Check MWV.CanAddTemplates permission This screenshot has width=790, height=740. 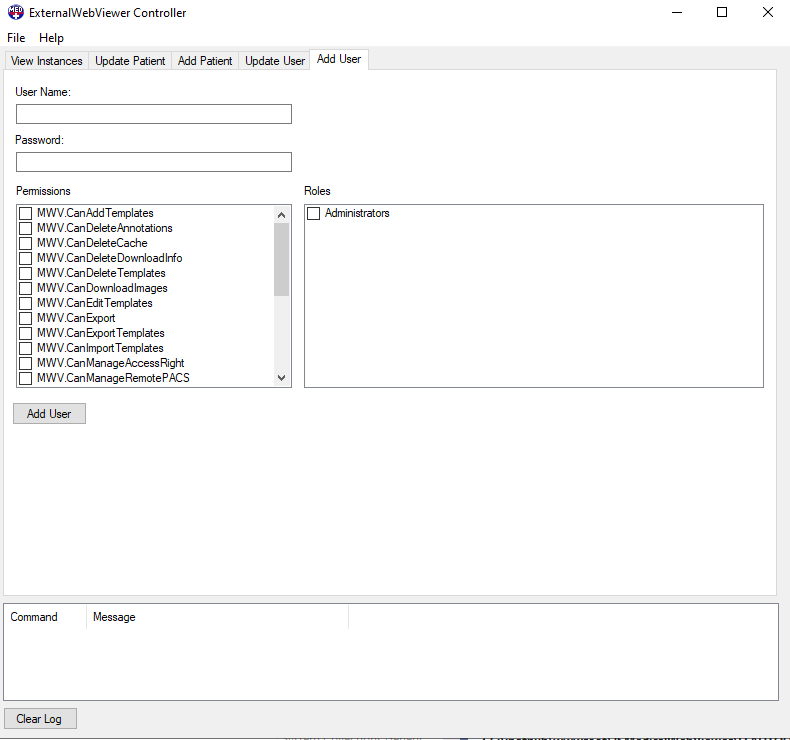point(26,214)
